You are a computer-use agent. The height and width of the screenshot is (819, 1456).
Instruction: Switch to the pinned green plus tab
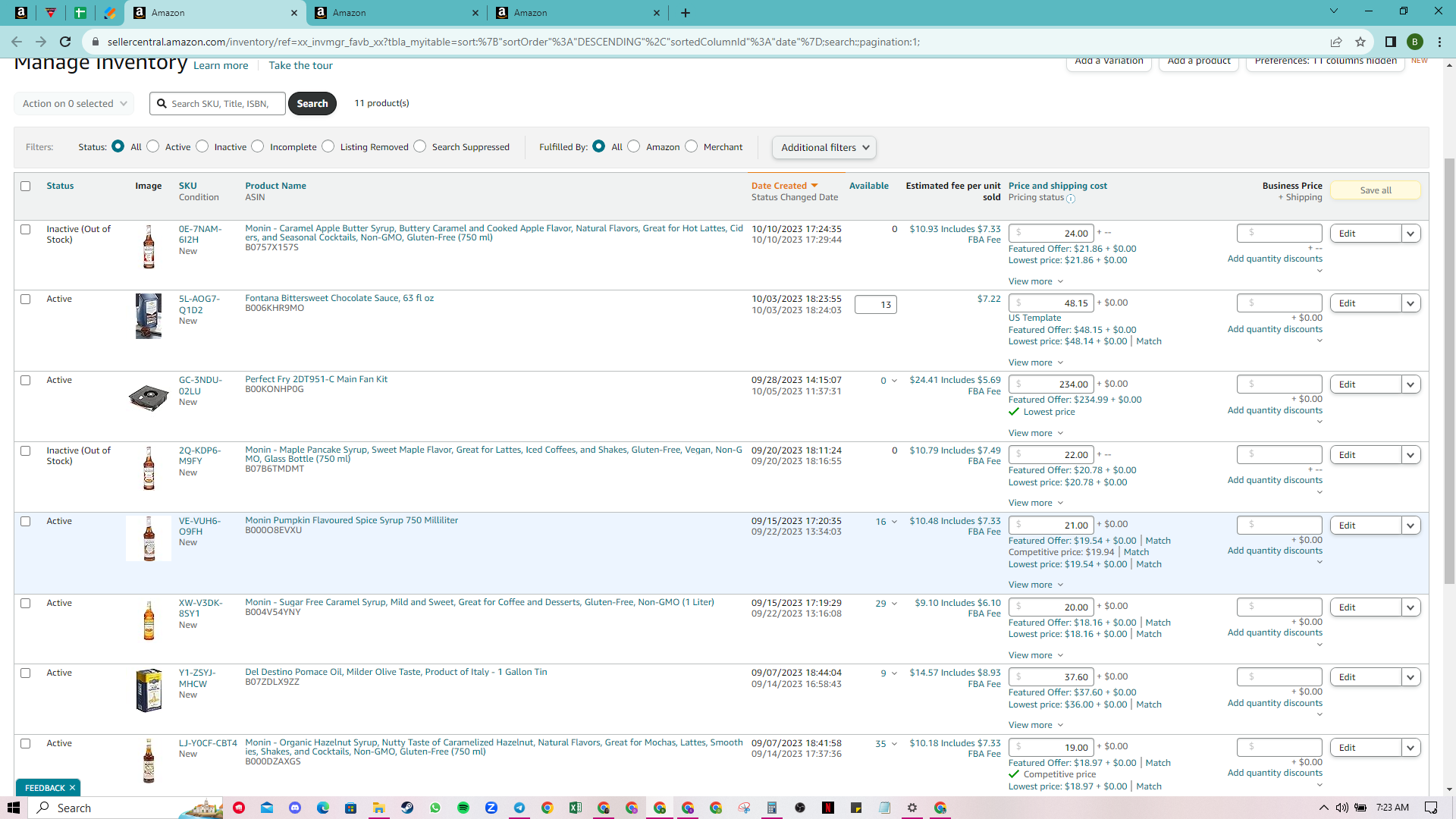pyautogui.click(x=80, y=13)
